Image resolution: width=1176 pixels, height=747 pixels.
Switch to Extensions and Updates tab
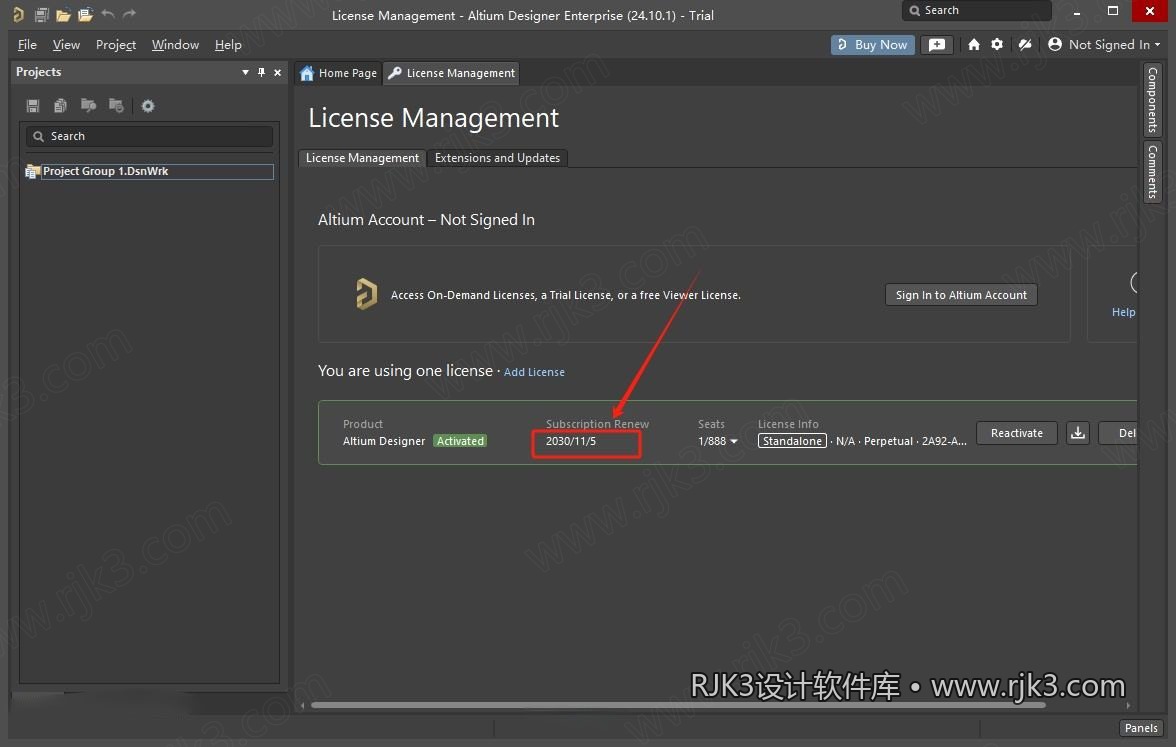tap(497, 158)
